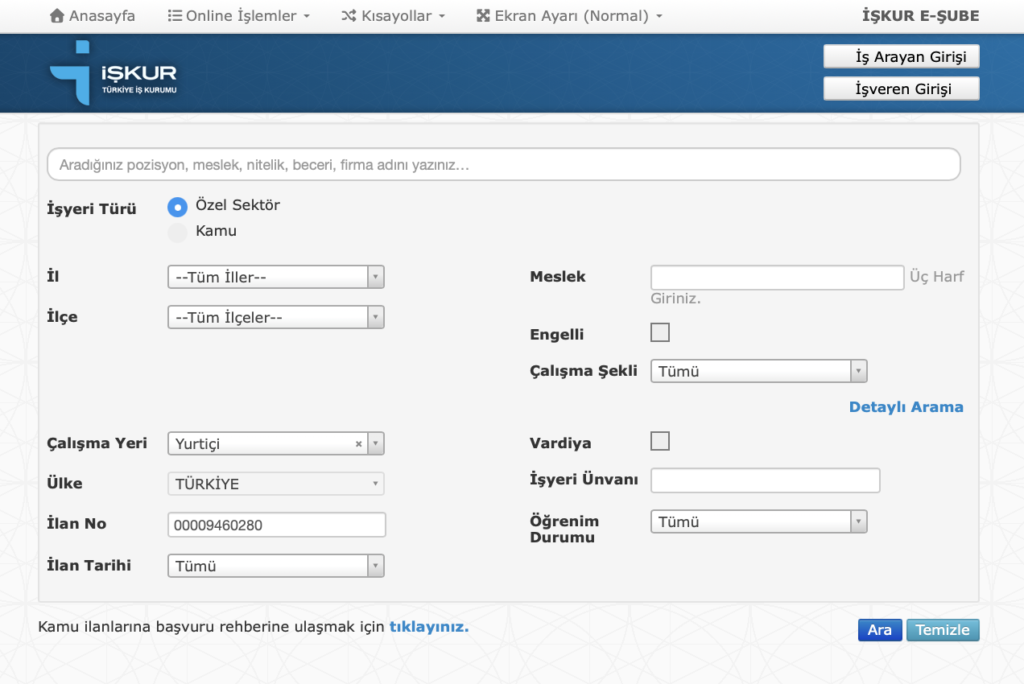Expand the Öğrenim Durumu dropdown

pos(758,522)
